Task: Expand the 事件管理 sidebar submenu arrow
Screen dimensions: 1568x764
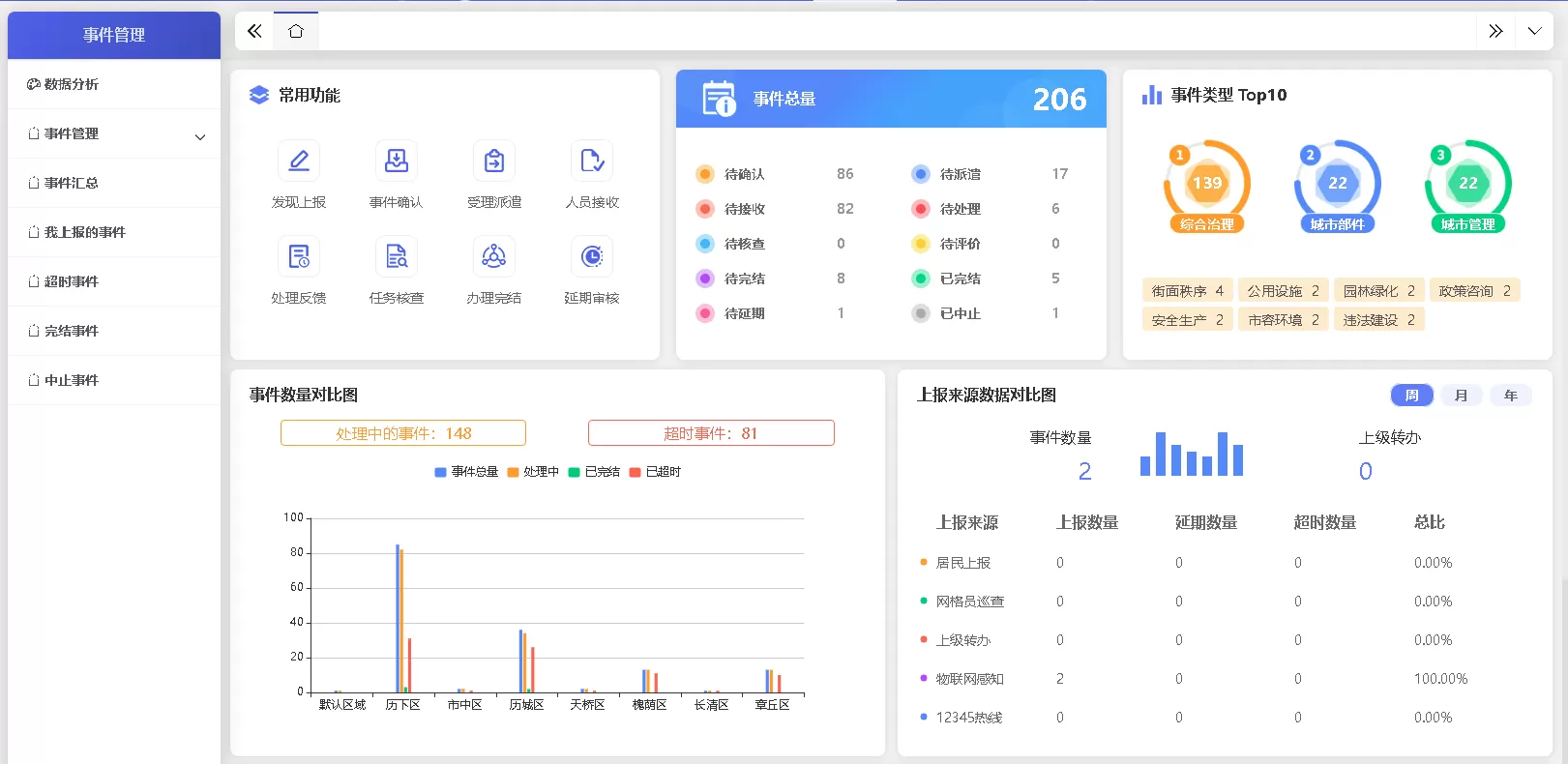Action: pyautogui.click(x=200, y=136)
